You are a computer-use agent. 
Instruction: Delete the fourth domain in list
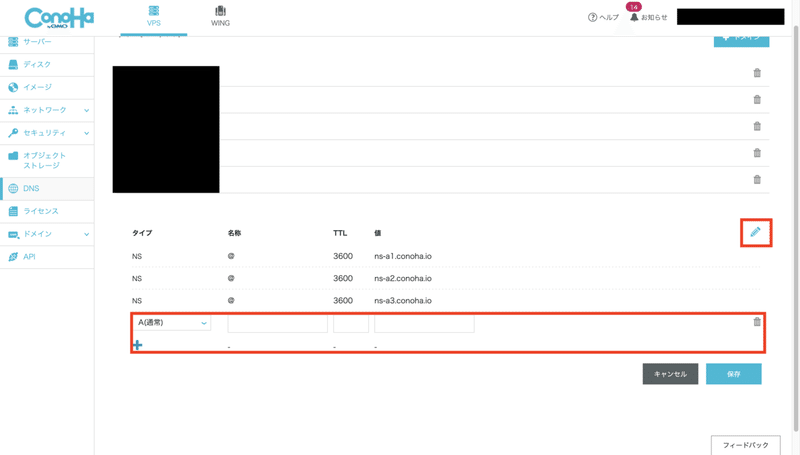(x=757, y=153)
